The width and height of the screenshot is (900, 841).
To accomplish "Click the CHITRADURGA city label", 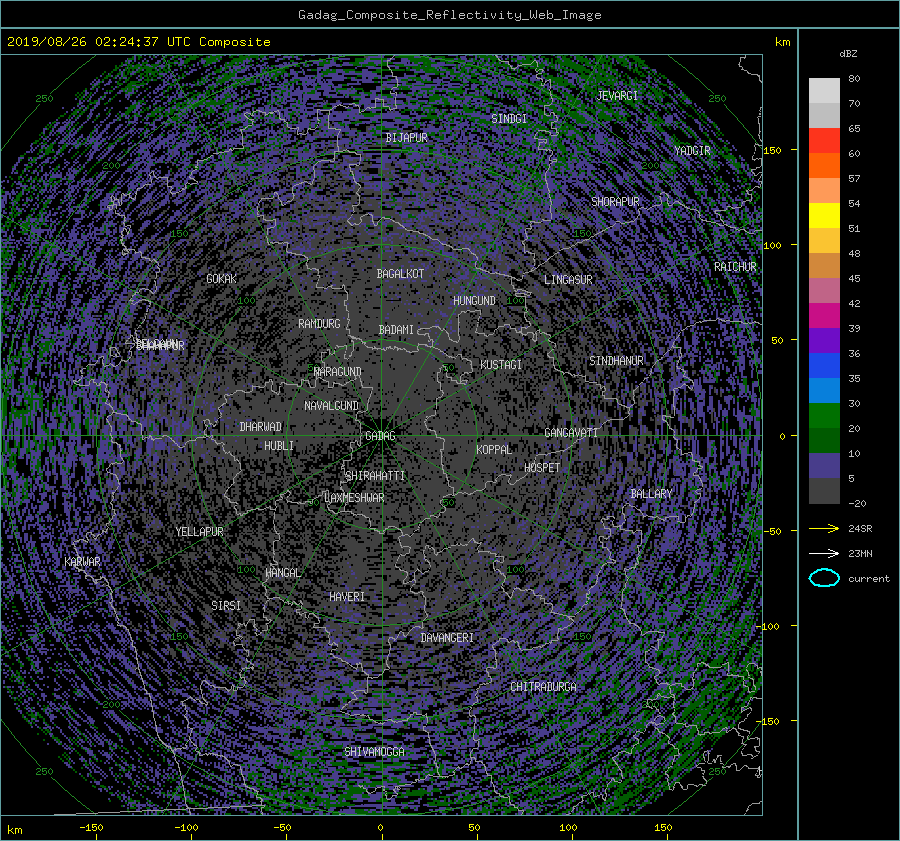I will [x=544, y=687].
